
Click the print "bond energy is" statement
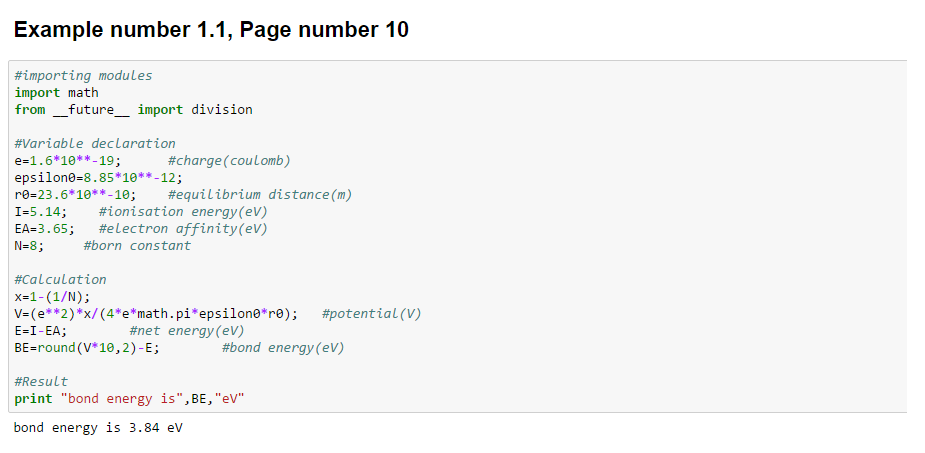[129, 399]
